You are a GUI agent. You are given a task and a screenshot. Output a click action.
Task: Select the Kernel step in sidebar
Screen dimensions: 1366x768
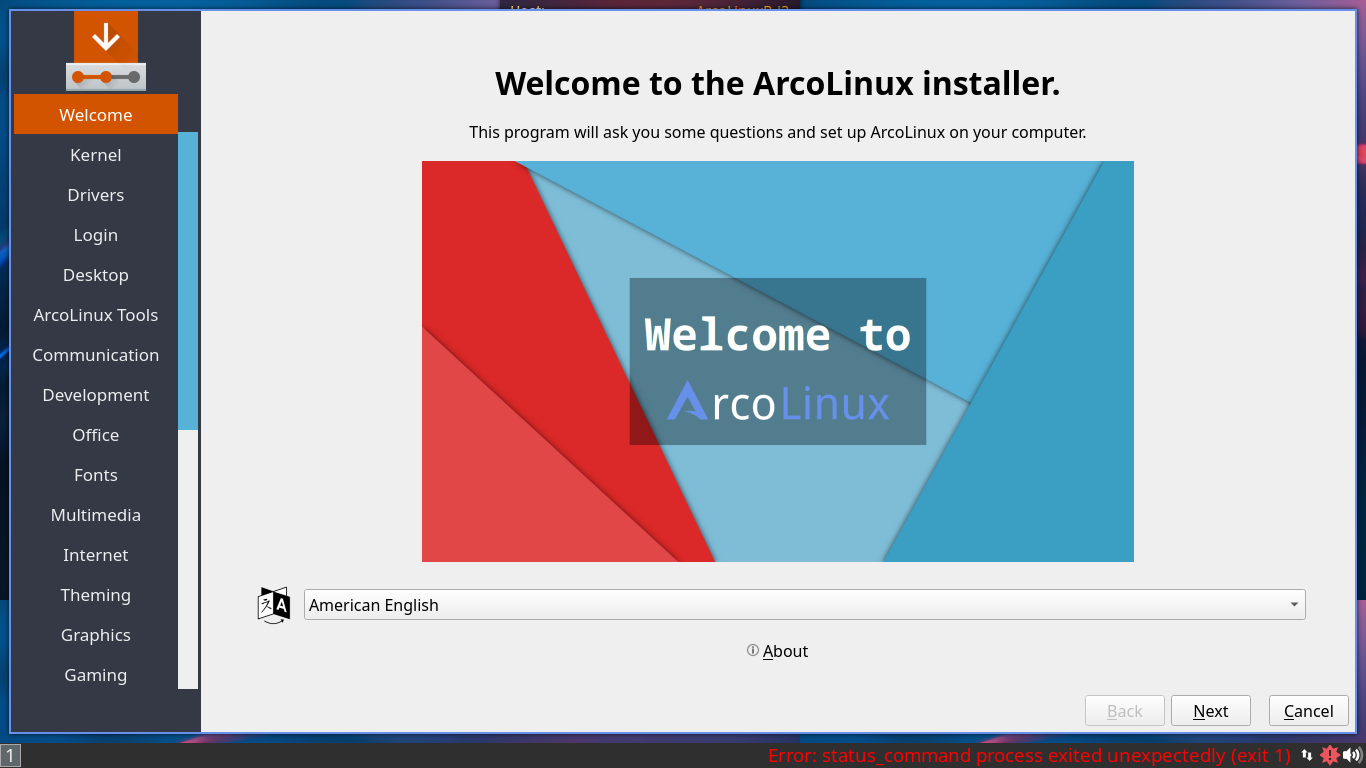[96, 155]
